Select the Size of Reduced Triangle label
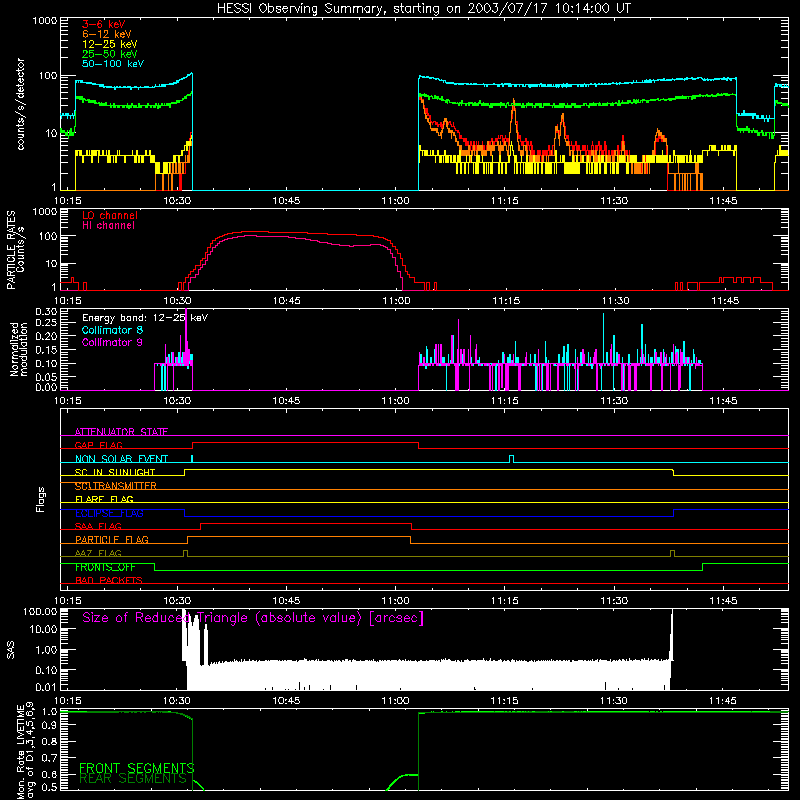 253,618
